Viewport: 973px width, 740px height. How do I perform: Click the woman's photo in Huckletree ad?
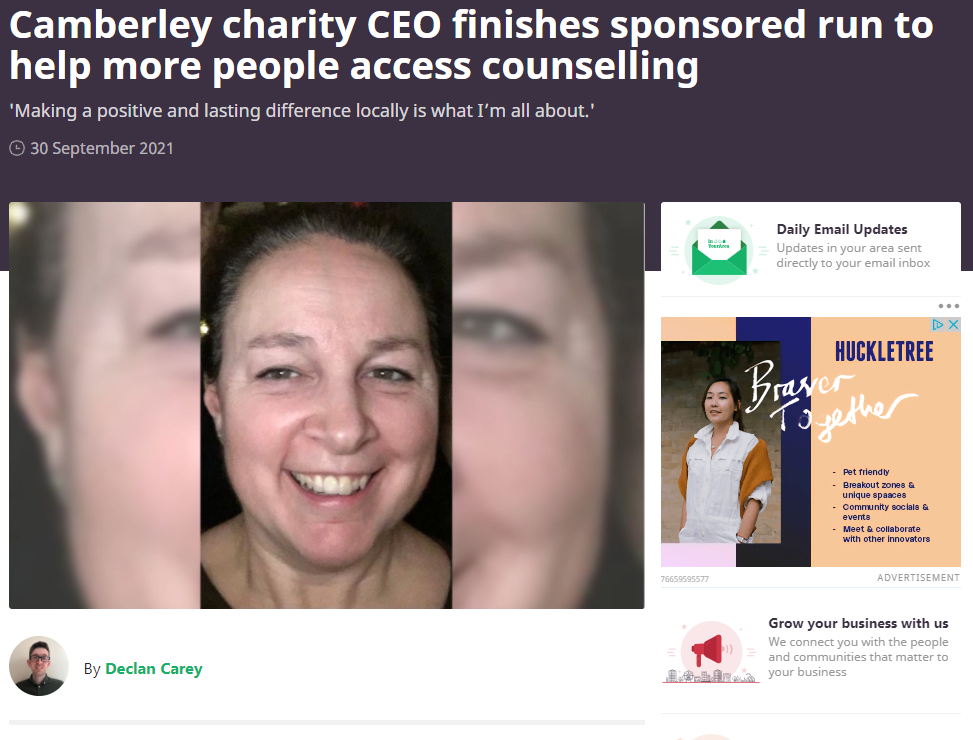tap(720, 442)
